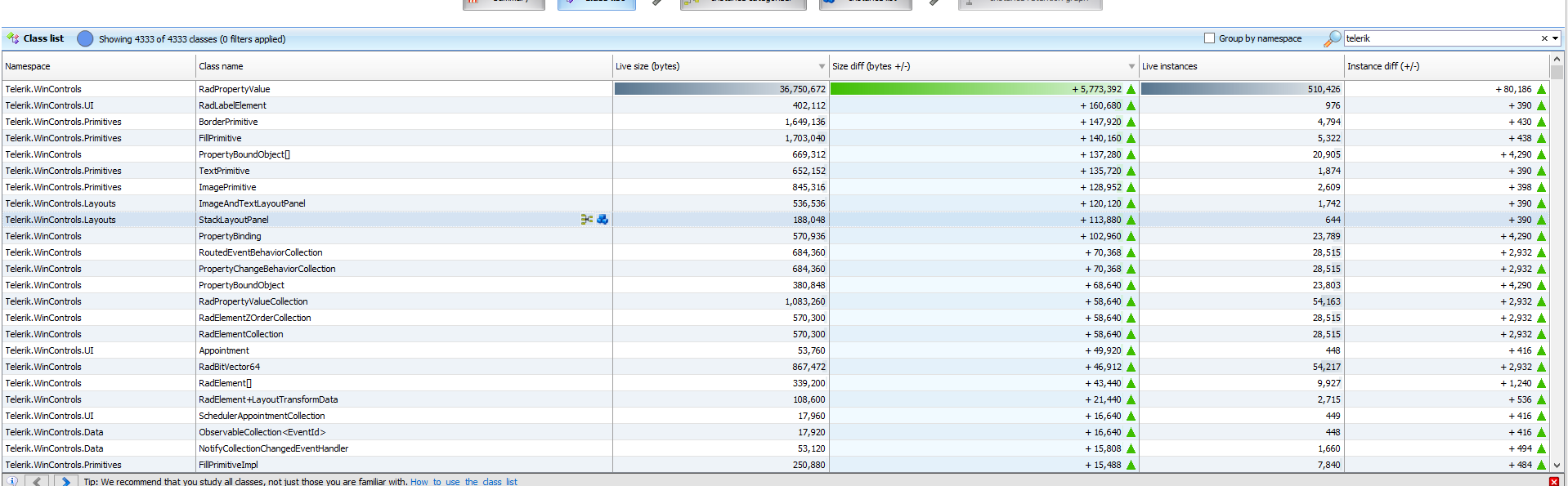The height and width of the screenshot is (486, 1568).
Task: Select the PropertyBoundObject[] class name
Action: click(x=244, y=154)
